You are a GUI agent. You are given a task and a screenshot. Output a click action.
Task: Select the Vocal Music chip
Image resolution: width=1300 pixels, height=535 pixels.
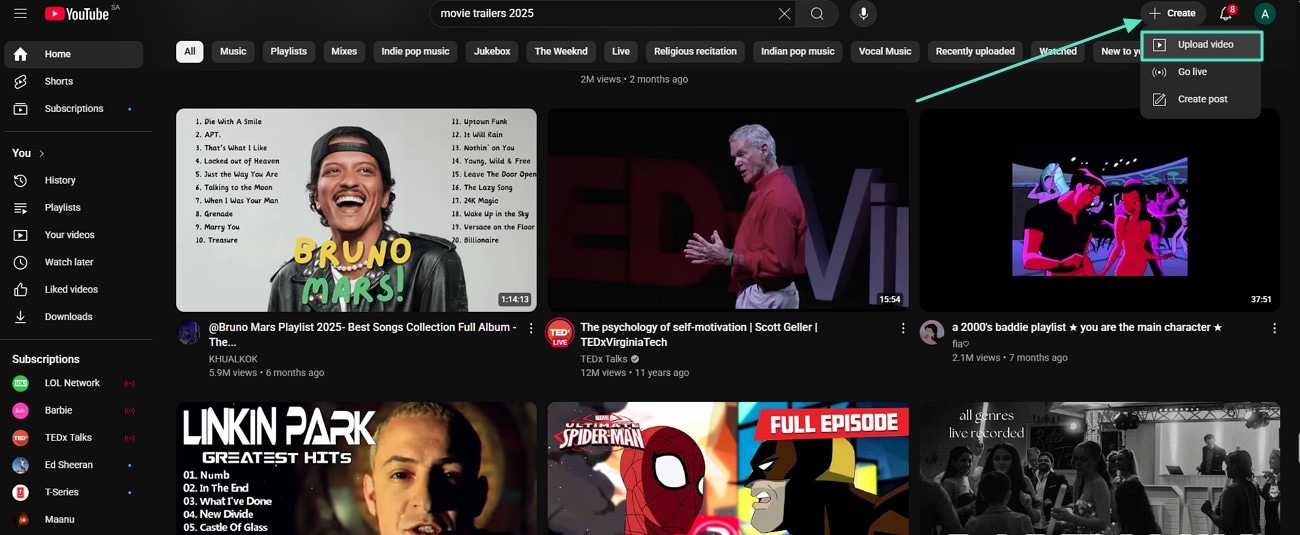tap(885, 51)
